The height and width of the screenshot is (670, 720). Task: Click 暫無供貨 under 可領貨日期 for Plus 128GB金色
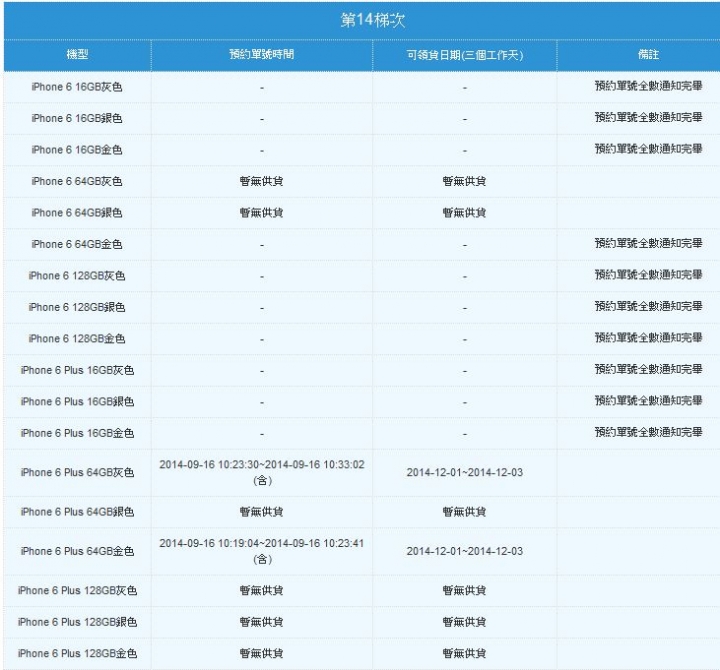465,653
